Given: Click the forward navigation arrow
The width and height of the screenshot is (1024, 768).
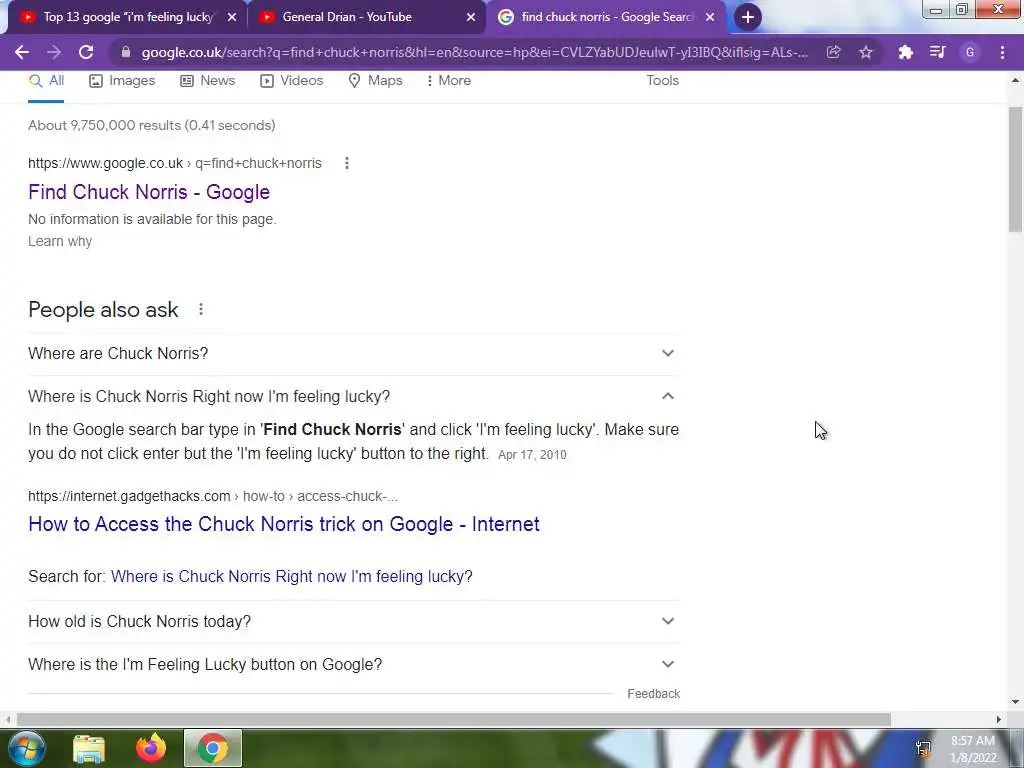Looking at the screenshot, I should (54, 52).
